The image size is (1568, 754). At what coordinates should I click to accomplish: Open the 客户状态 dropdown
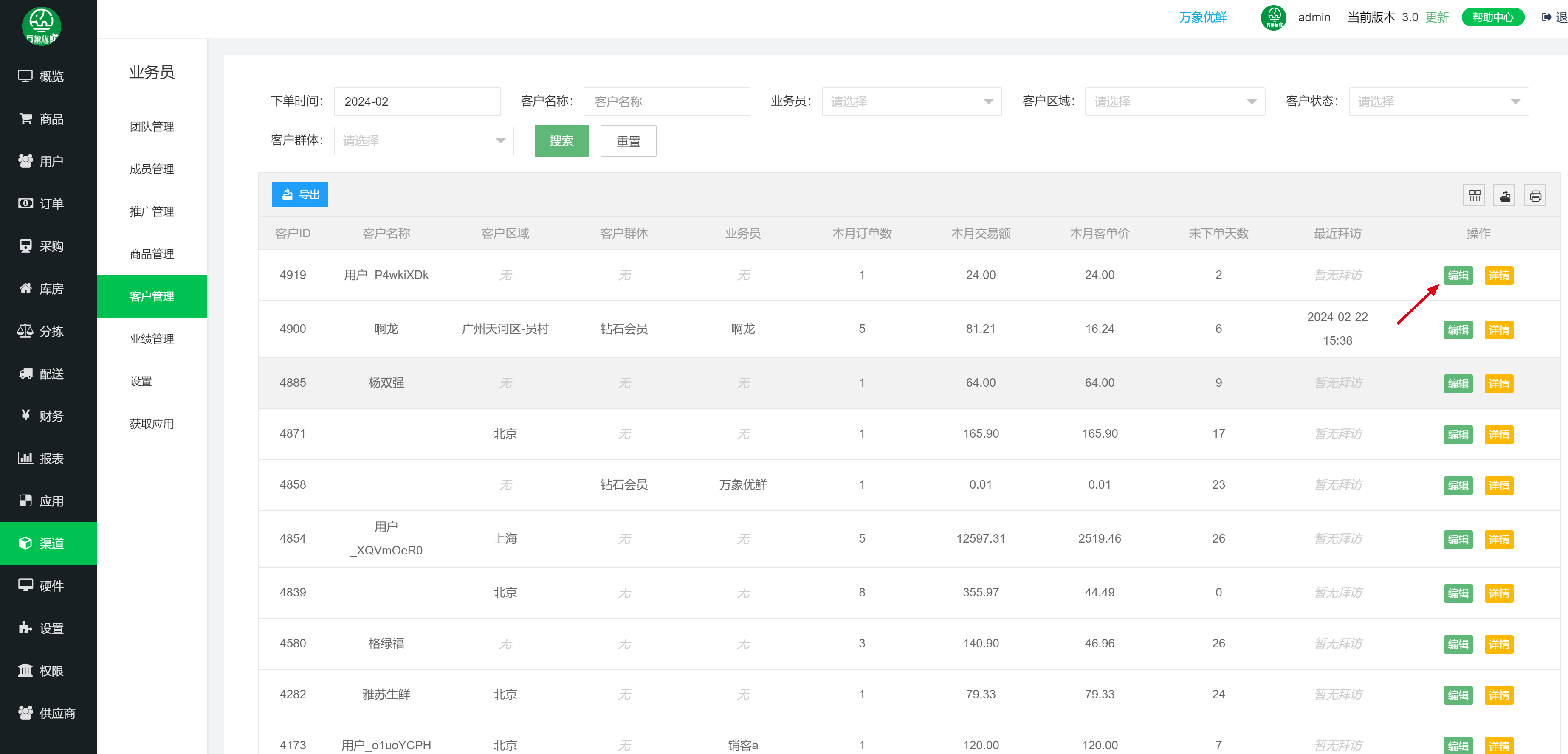click(1438, 101)
